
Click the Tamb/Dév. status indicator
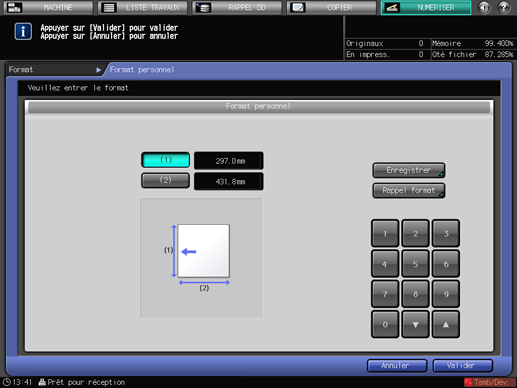point(490,382)
